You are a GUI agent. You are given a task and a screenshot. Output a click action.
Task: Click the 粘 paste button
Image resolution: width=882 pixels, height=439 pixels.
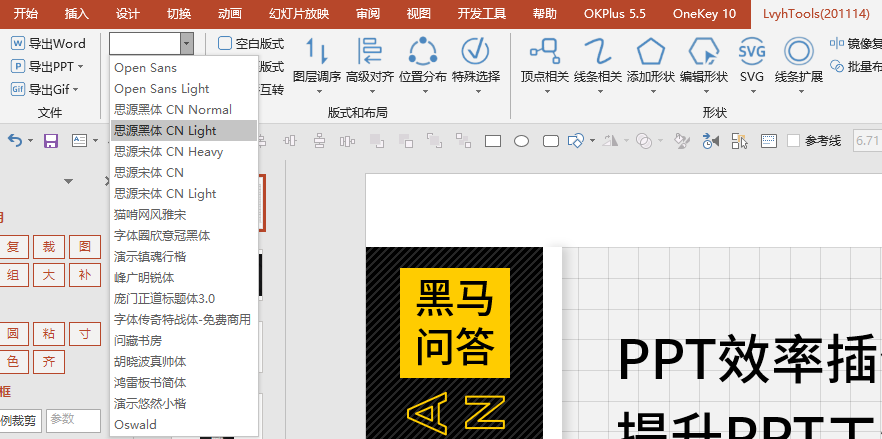point(49,334)
